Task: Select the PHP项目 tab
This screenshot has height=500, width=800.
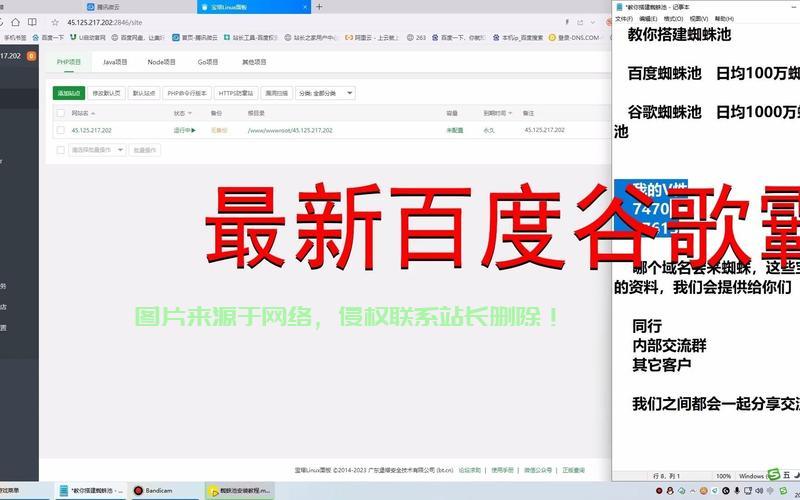Action: [69, 62]
